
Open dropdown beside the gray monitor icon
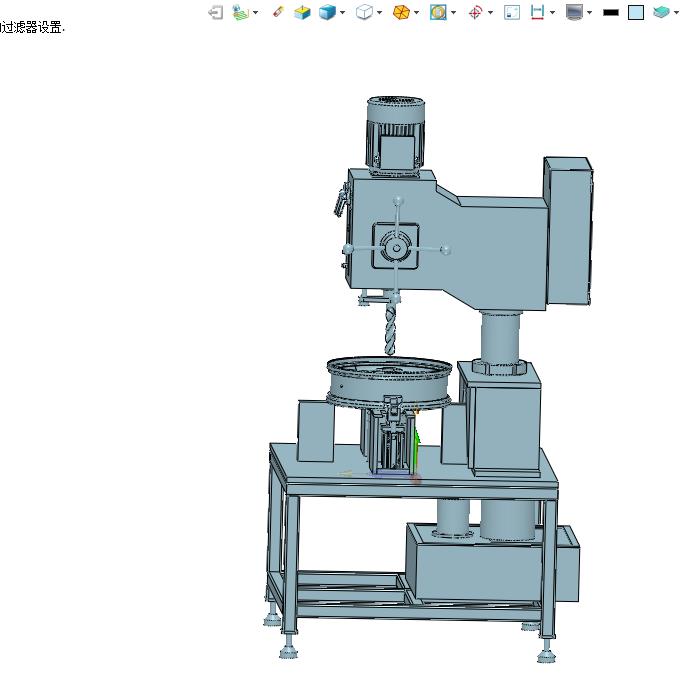590,12
